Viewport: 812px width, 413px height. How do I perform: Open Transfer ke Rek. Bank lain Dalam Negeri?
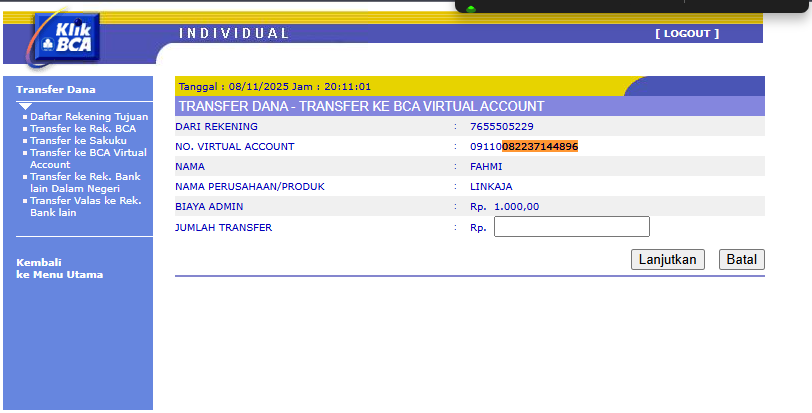click(x=85, y=182)
